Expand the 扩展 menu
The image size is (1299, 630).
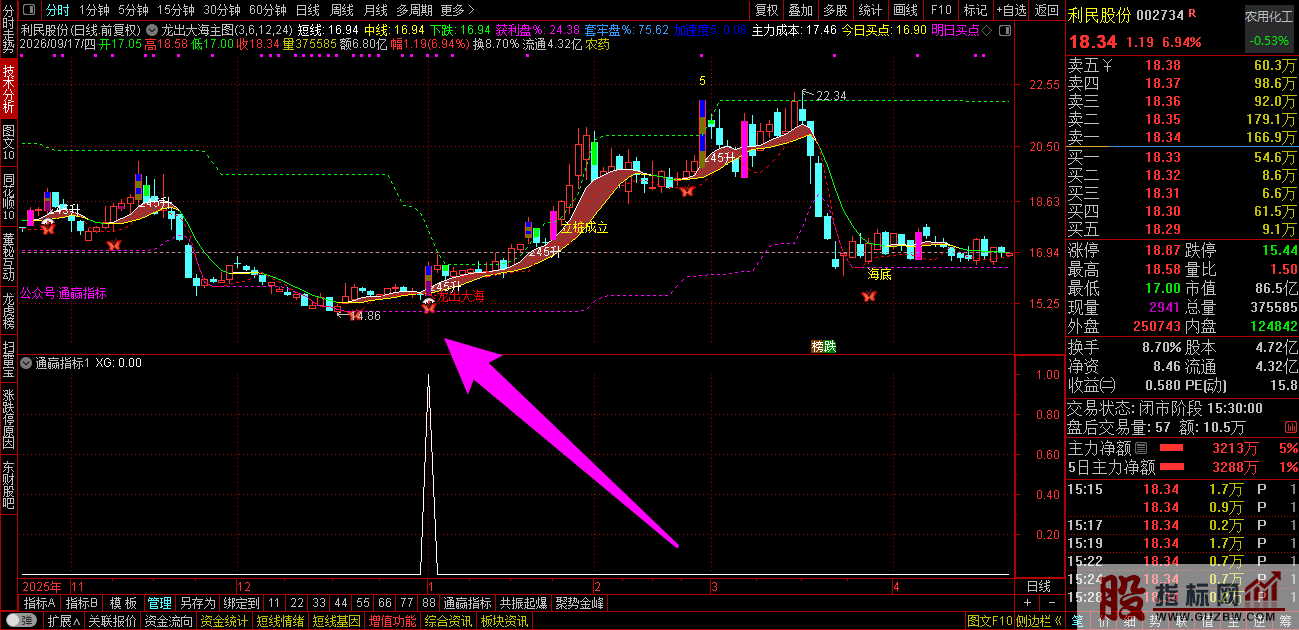point(64,621)
